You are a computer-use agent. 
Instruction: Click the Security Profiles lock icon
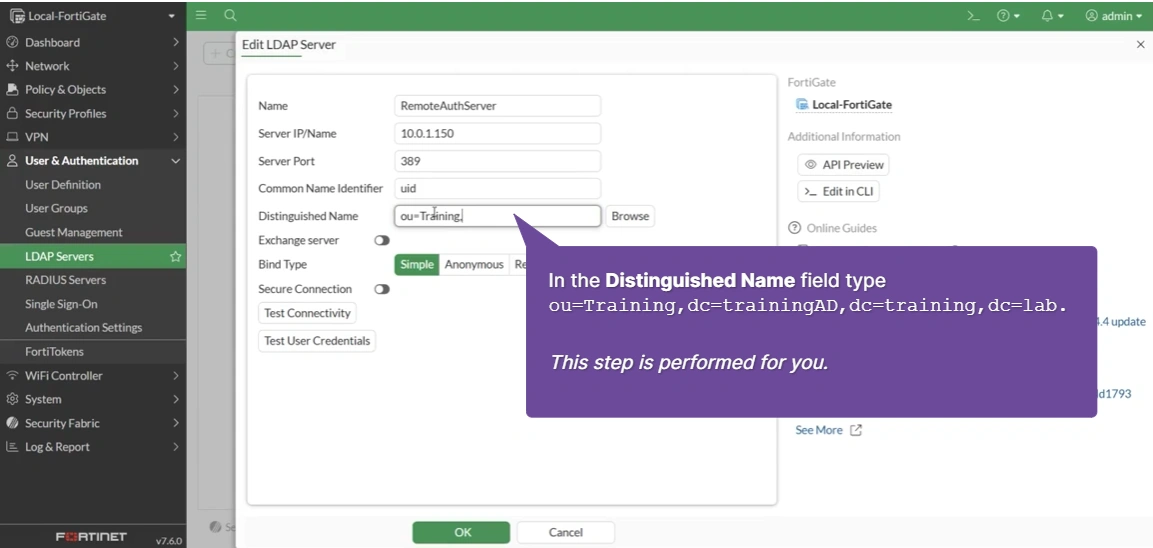(x=12, y=113)
